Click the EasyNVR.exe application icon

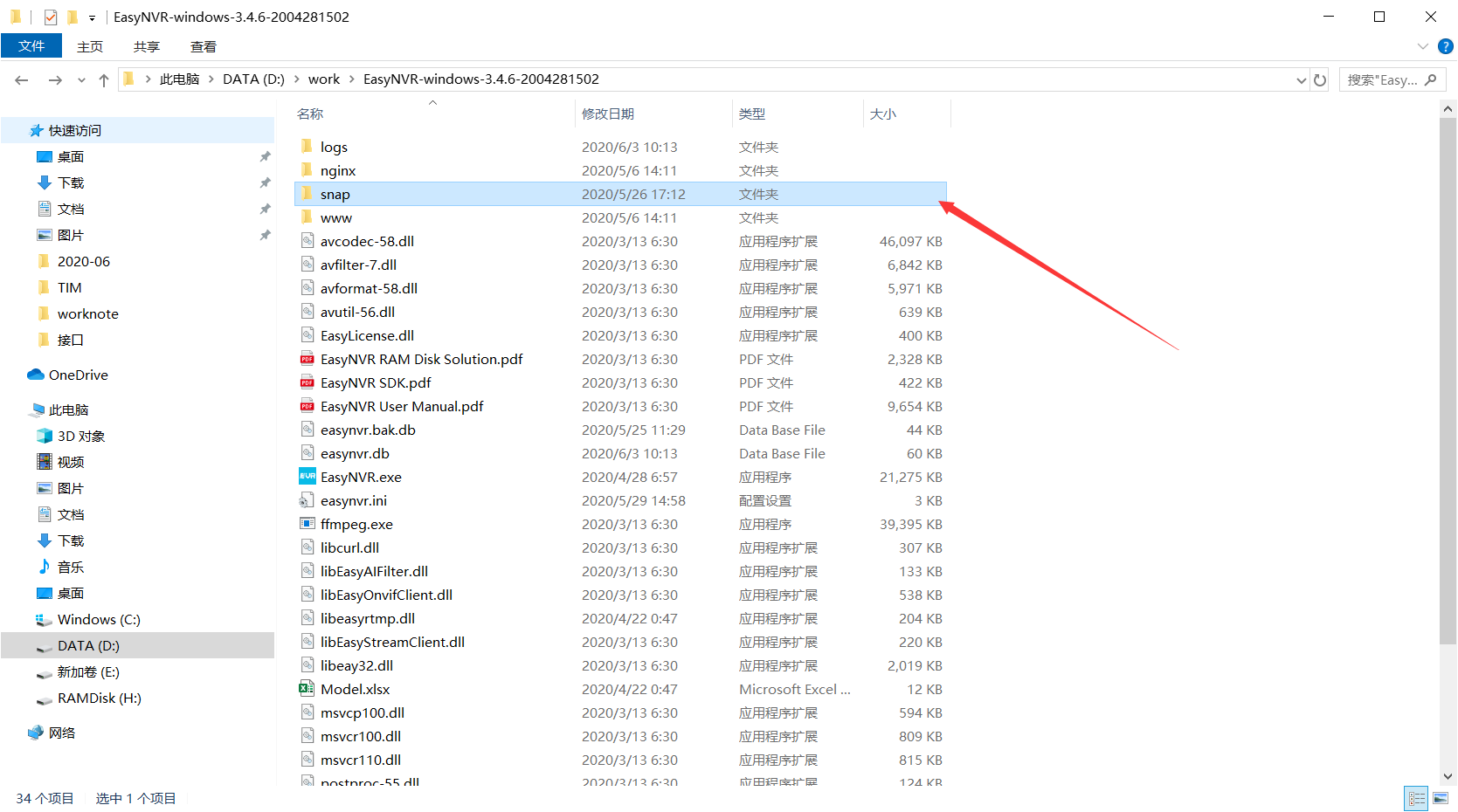(x=307, y=476)
